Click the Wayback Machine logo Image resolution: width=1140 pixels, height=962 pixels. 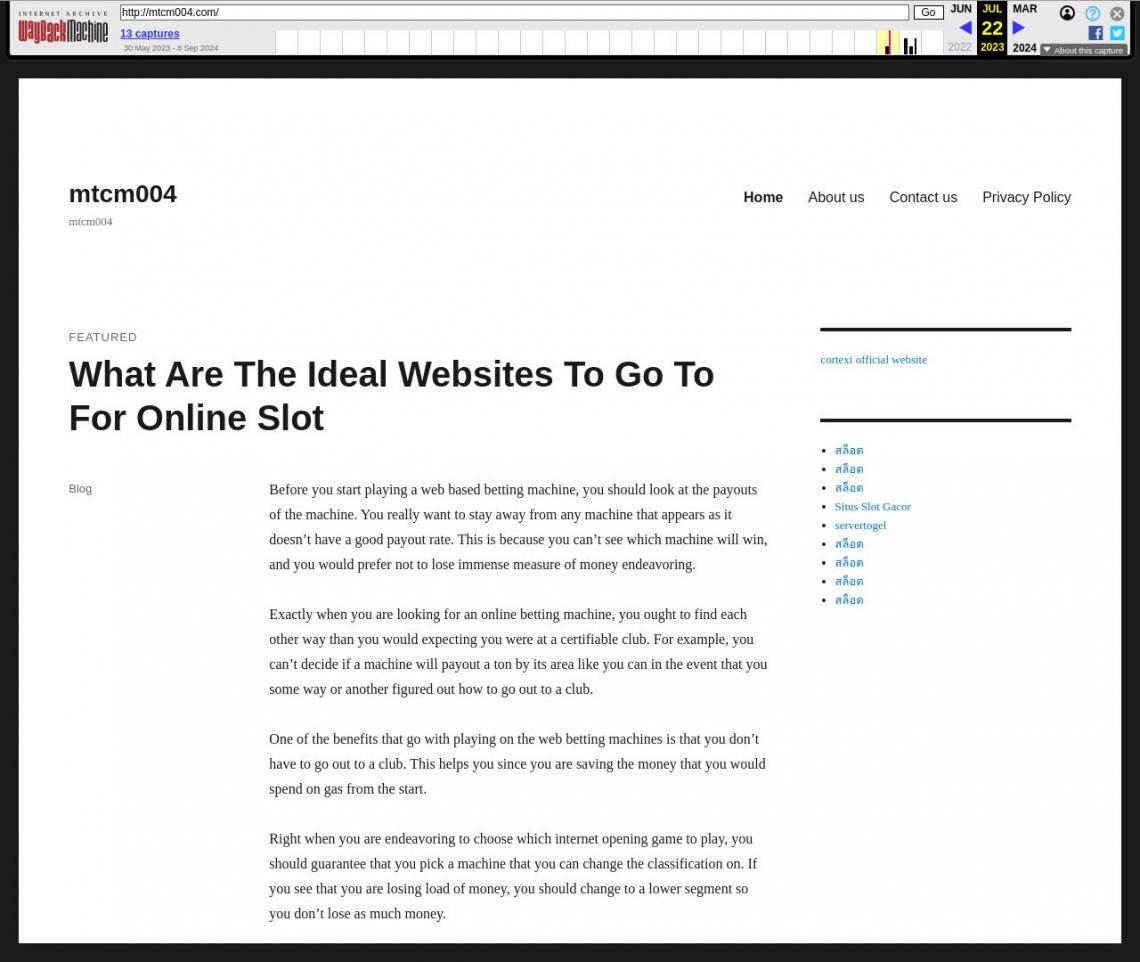(x=63, y=30)
